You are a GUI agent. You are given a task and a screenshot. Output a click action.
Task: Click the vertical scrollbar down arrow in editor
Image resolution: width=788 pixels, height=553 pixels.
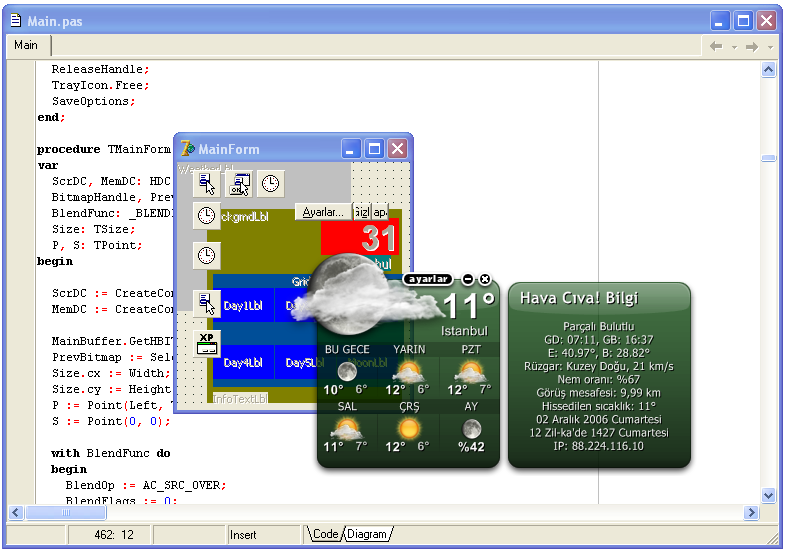(x=768, y=495)
